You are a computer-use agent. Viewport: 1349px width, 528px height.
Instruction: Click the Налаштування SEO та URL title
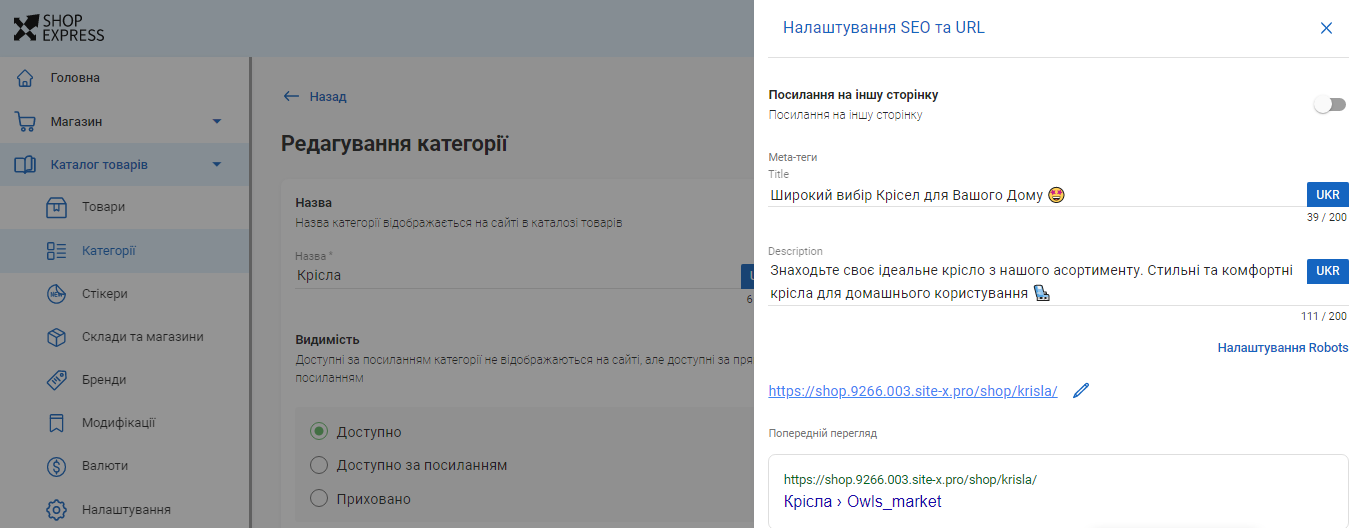click(883, 28)
